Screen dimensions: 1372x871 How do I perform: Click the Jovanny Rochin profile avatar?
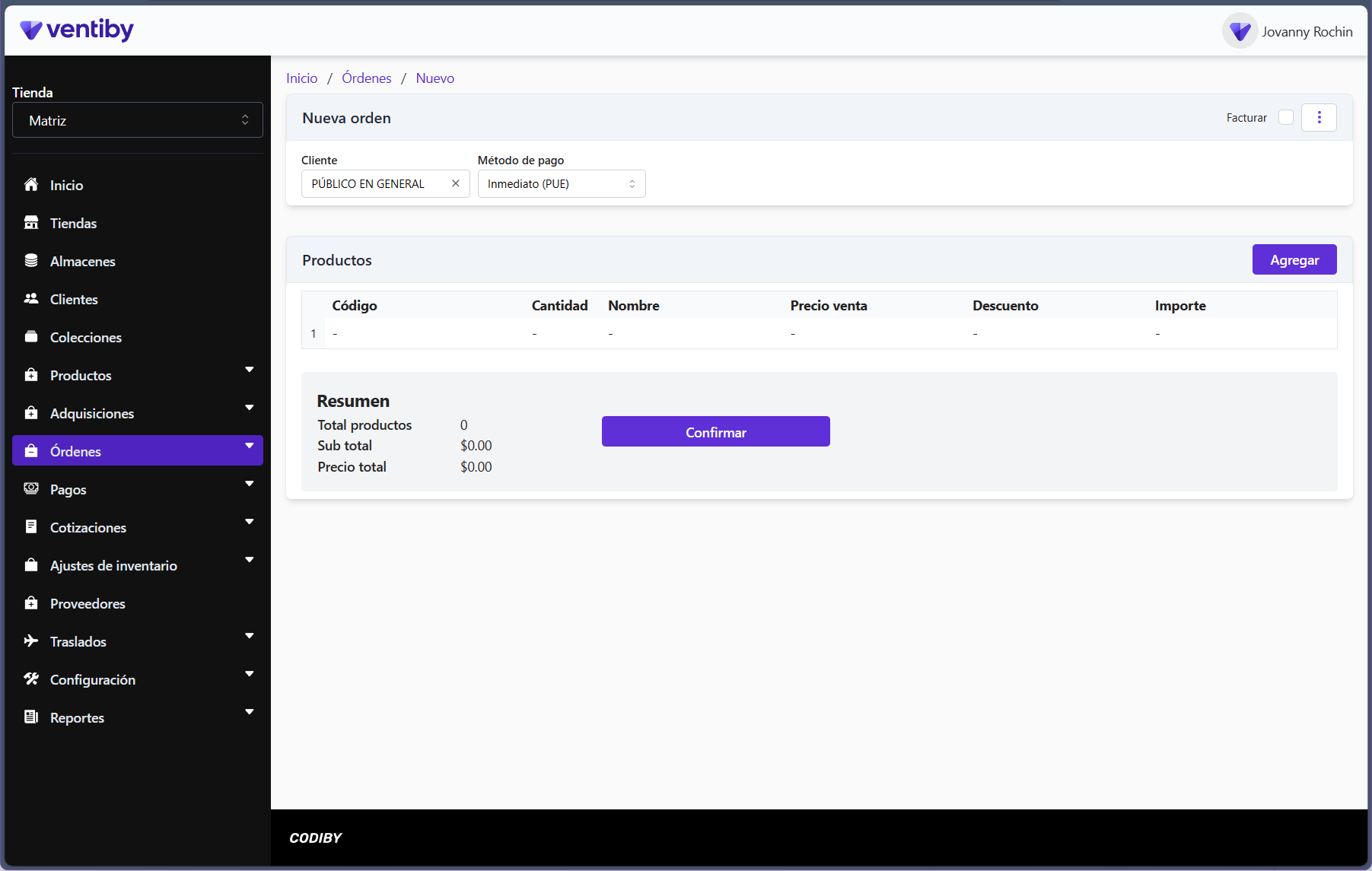(x=1240, y=30)
